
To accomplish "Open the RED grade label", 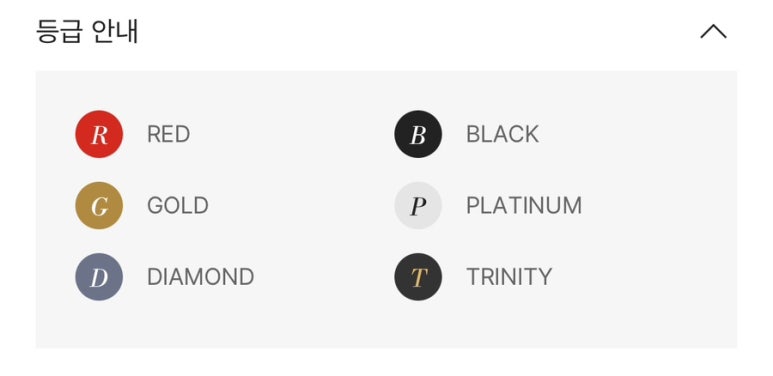I will tap(168, 134).
